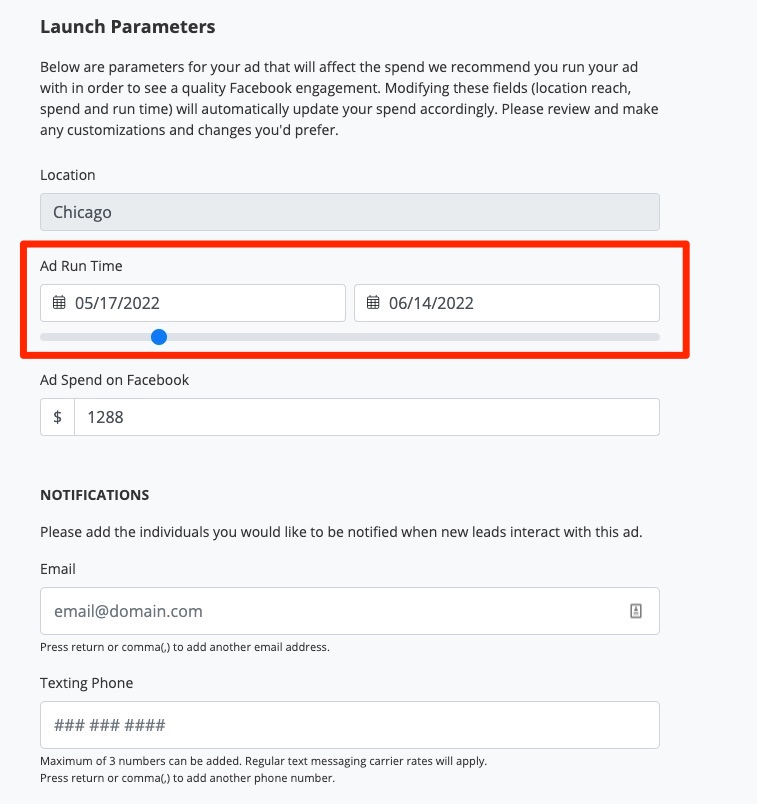The image size is (757, 804).
Task: Focus the Texting Phone number input
Action: [x=349, y=725]
